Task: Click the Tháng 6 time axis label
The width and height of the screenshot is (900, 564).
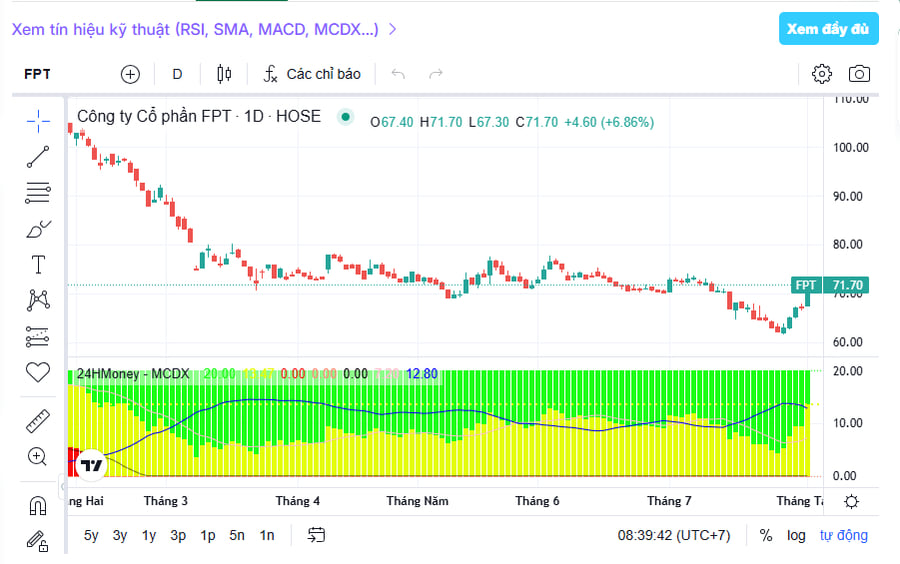Action: pyautogui.click(x=537, y=501)
